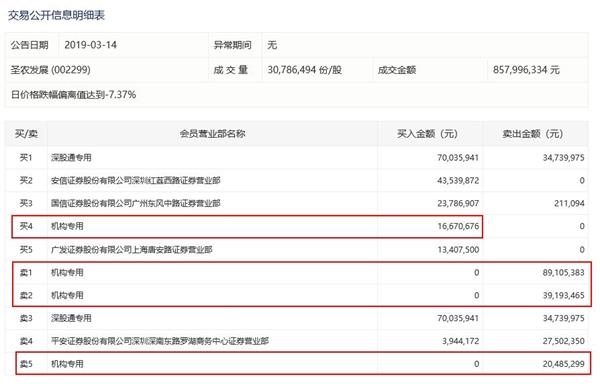Select the 卖2 row label
Image resolution: width=600 pixels, height=389 pixels.
[26, 295]
